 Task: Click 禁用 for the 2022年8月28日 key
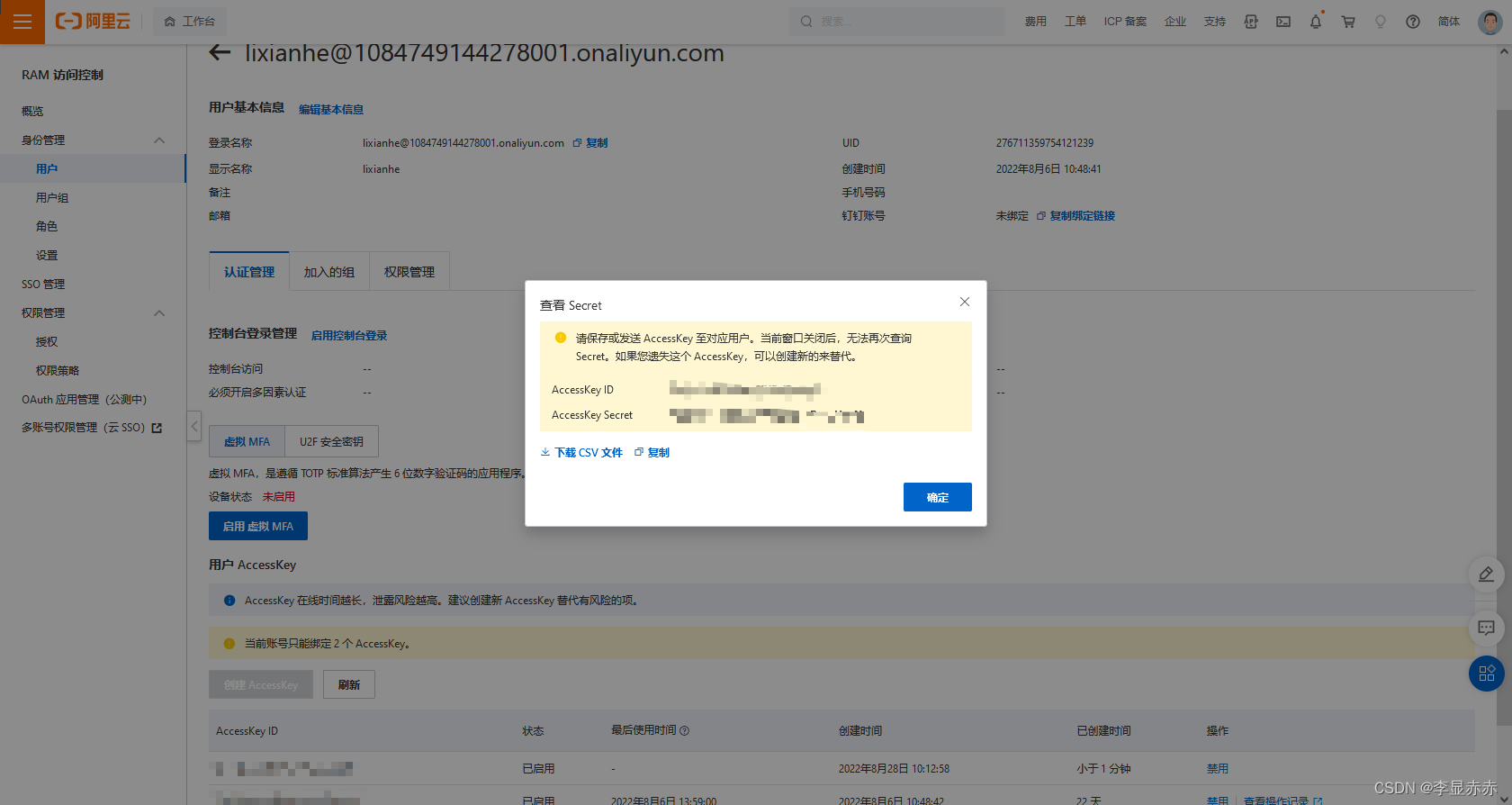pyautogui.click(x=1218, y=768)
